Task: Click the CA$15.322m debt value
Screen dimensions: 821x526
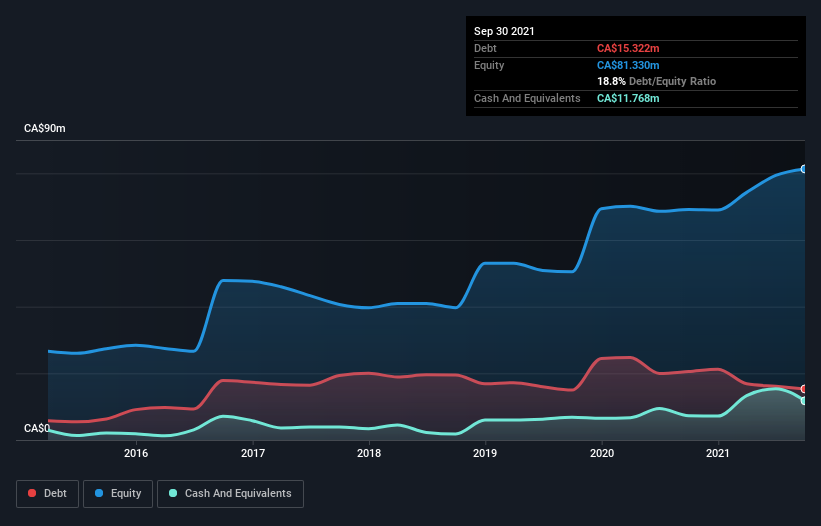Action: coord(628,48)
